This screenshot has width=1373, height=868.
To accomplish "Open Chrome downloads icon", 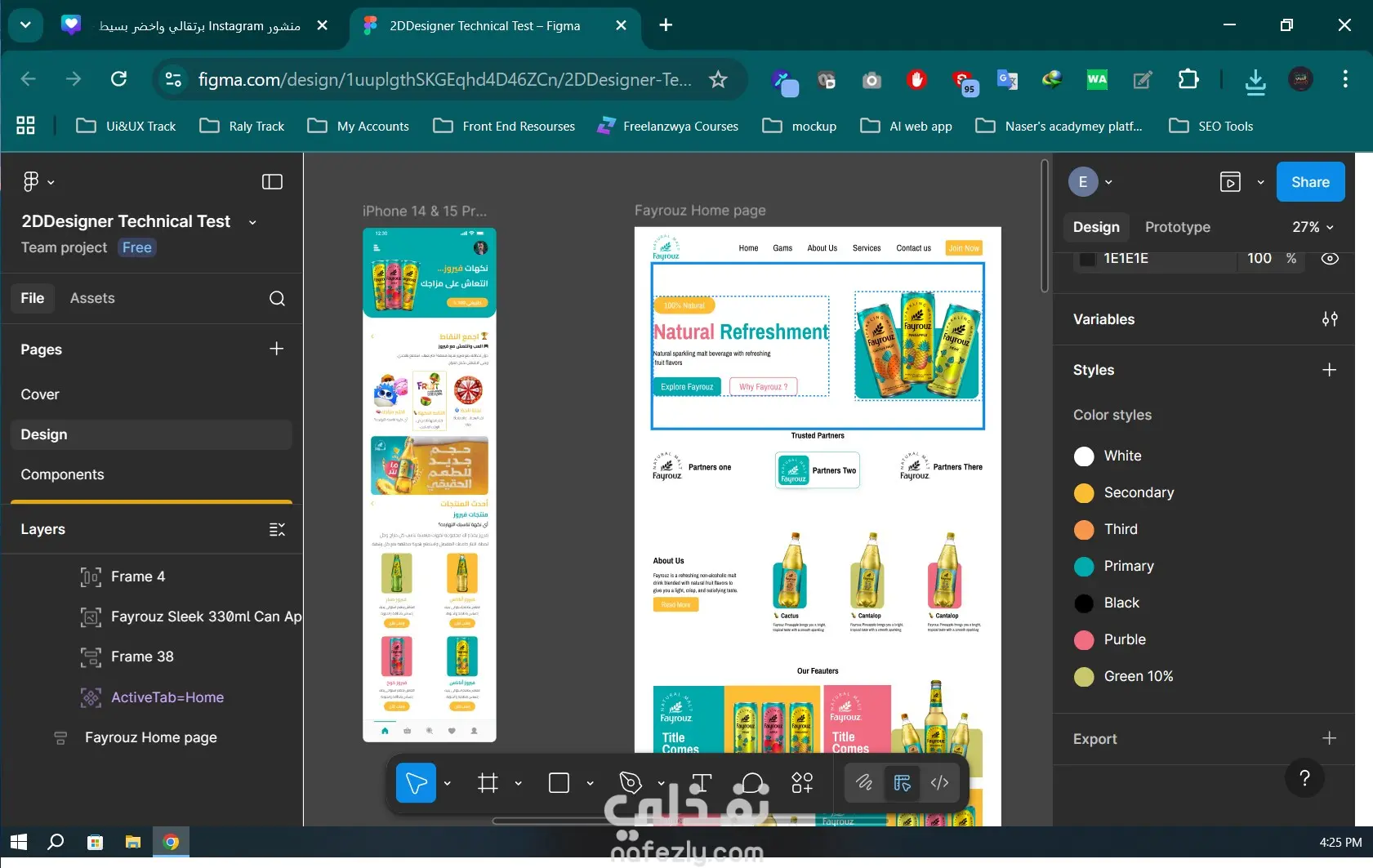I will [1255, 80].
